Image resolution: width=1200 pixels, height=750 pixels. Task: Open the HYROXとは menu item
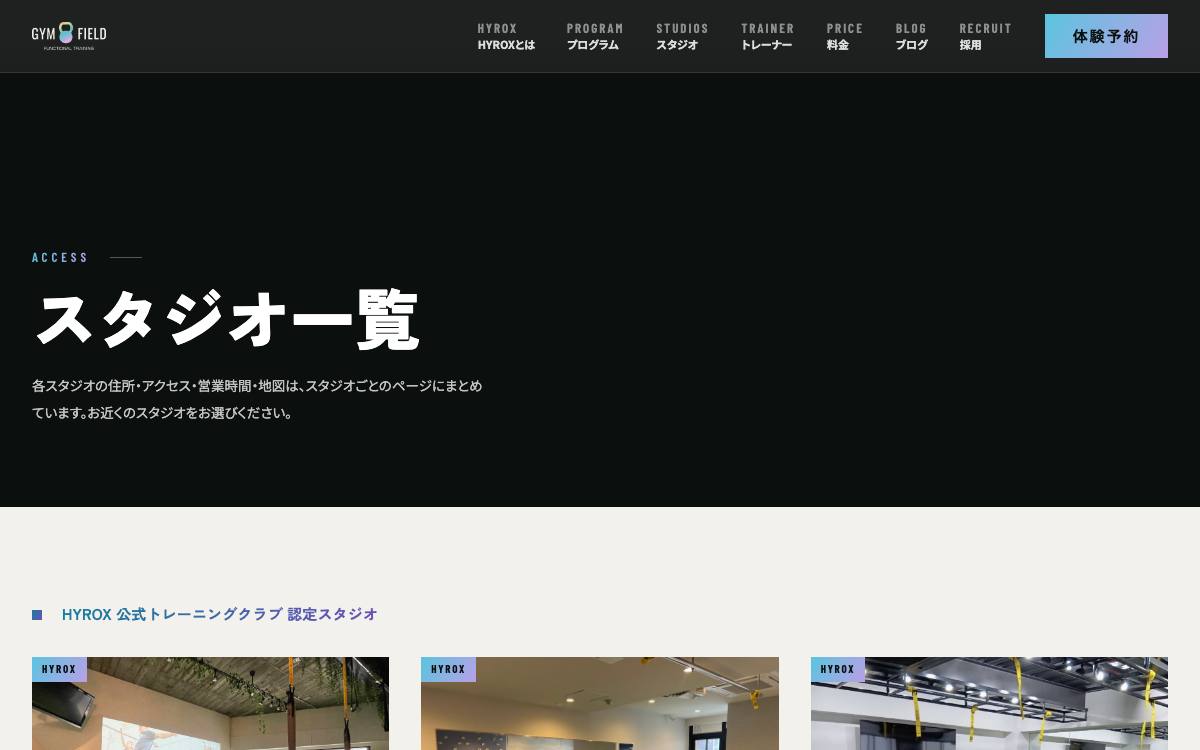click(x=506, y=36)
